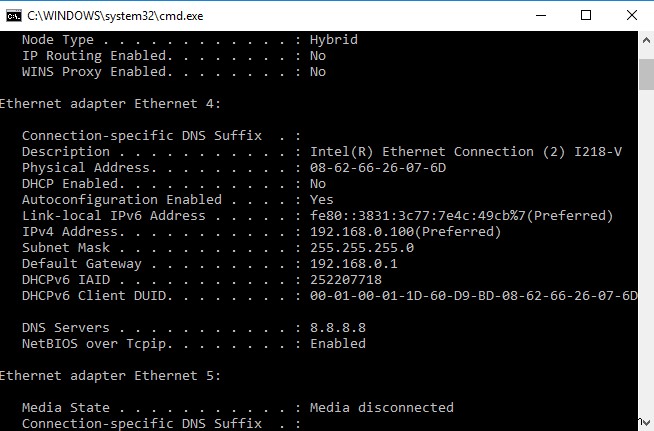Click the DNS server value 8.8.8.8
Screen dimensions: 654x431
[338, 328]
